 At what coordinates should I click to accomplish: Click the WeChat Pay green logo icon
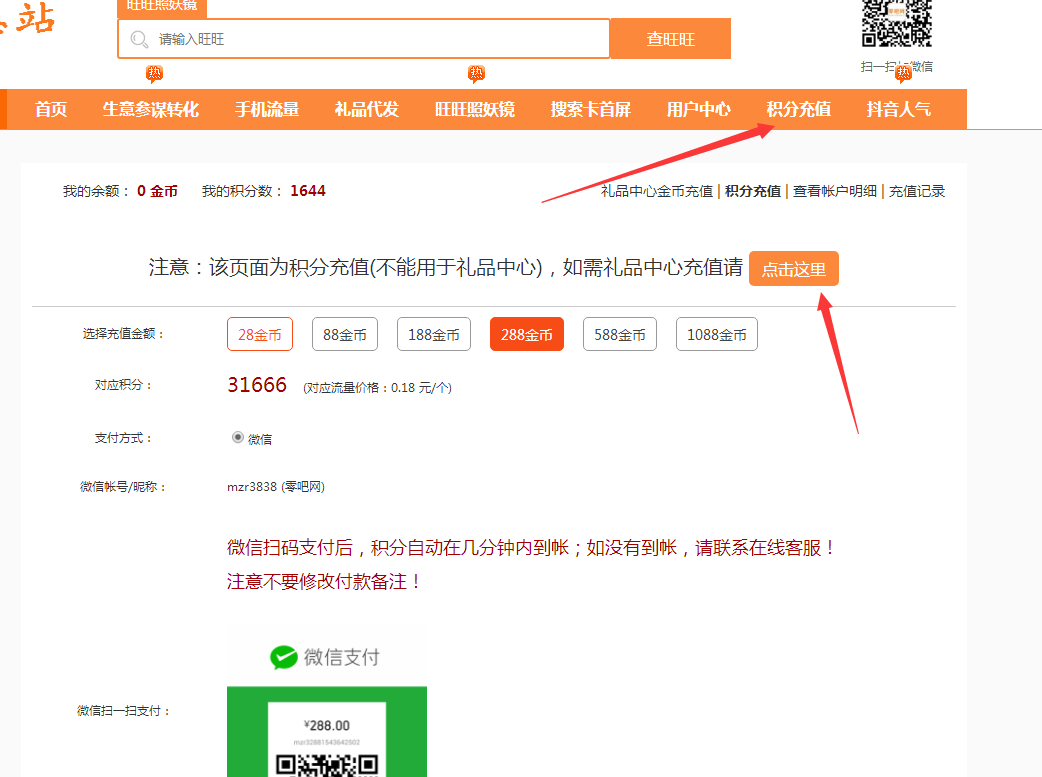click(x=284, y=657)
